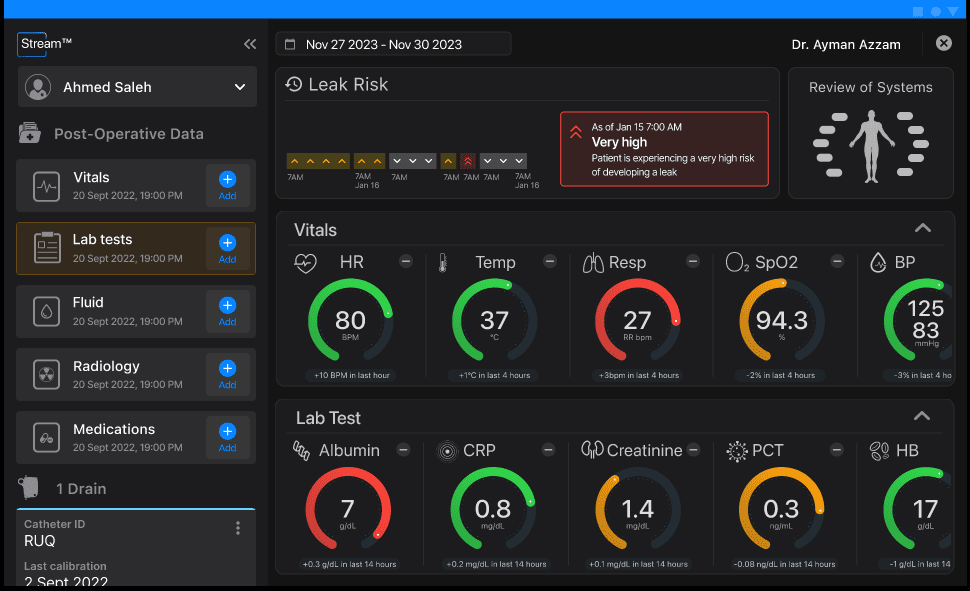Click the Albumin protein icon

coord(301,451)
